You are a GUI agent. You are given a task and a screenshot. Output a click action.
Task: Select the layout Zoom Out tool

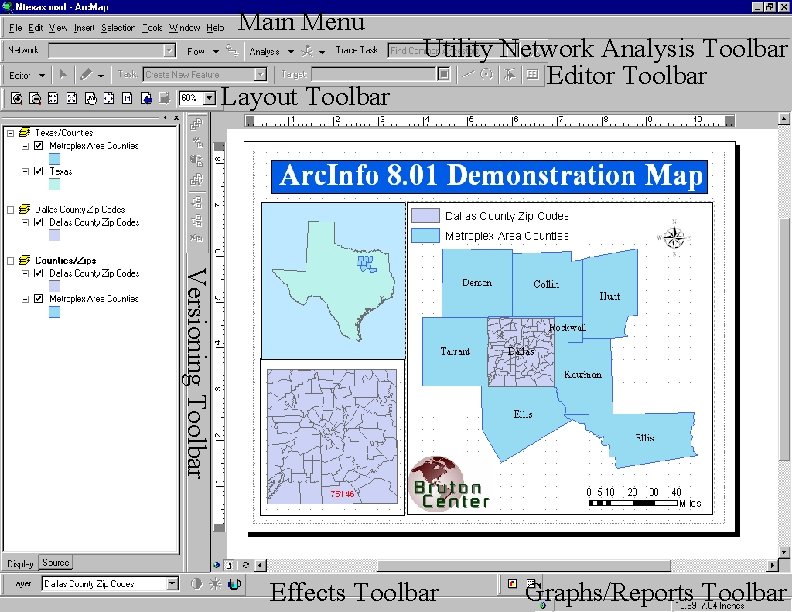[x=35, y=98]
